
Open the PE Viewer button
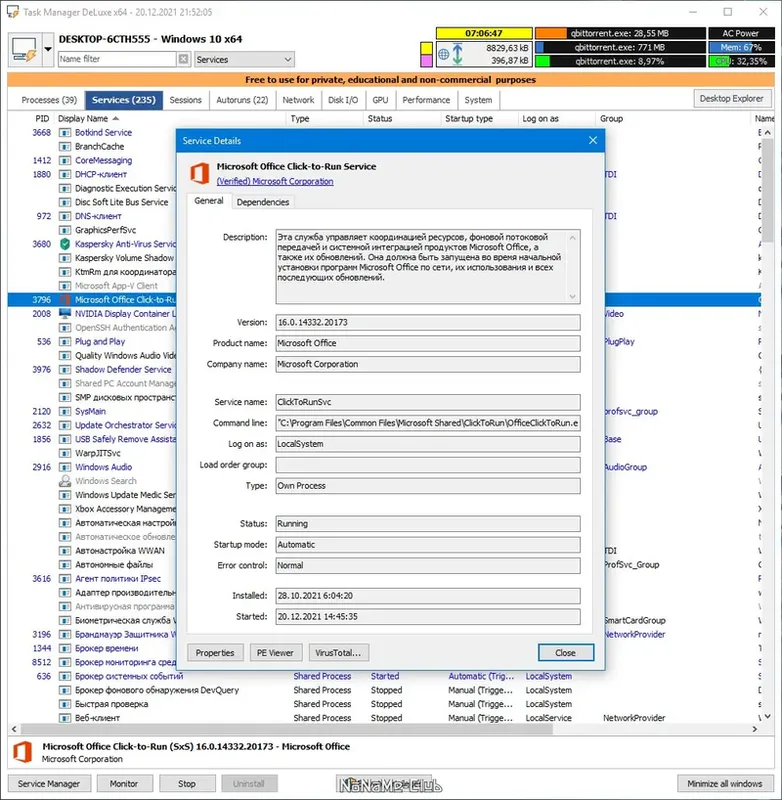coord(275,653)
